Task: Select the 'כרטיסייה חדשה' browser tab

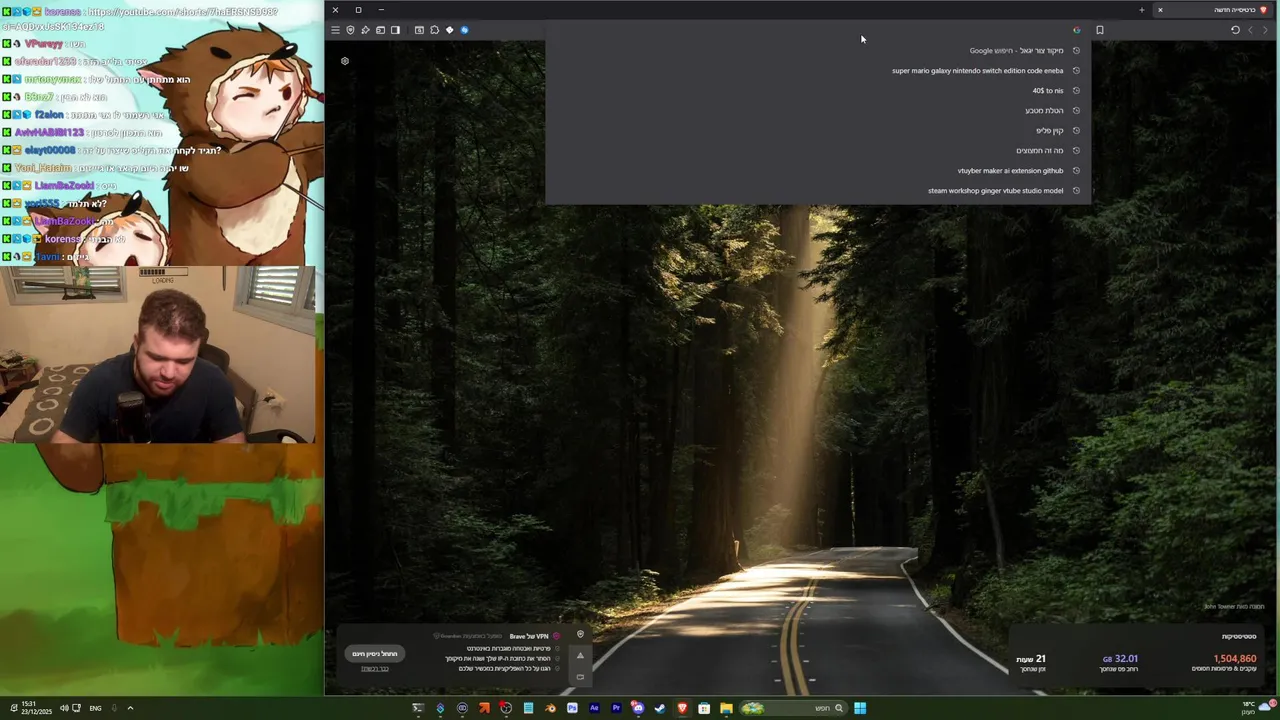Action: pyautogui.click(x=1214, y=10)
